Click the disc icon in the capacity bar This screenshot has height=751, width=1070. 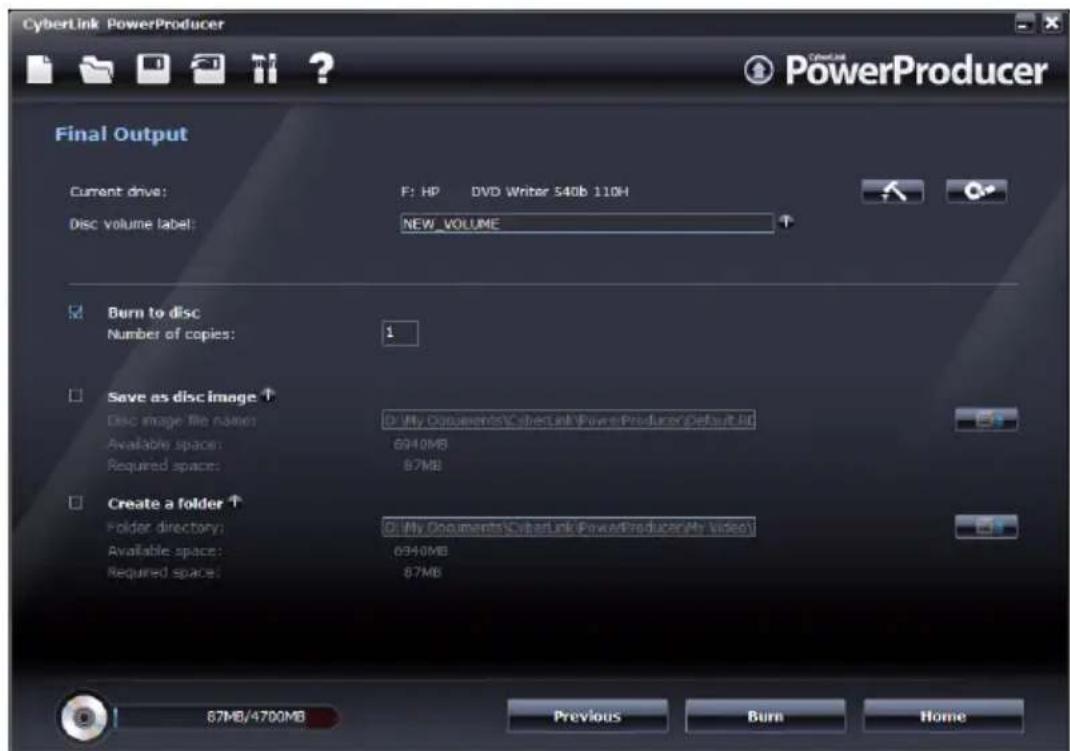click(x=84, y=718)
